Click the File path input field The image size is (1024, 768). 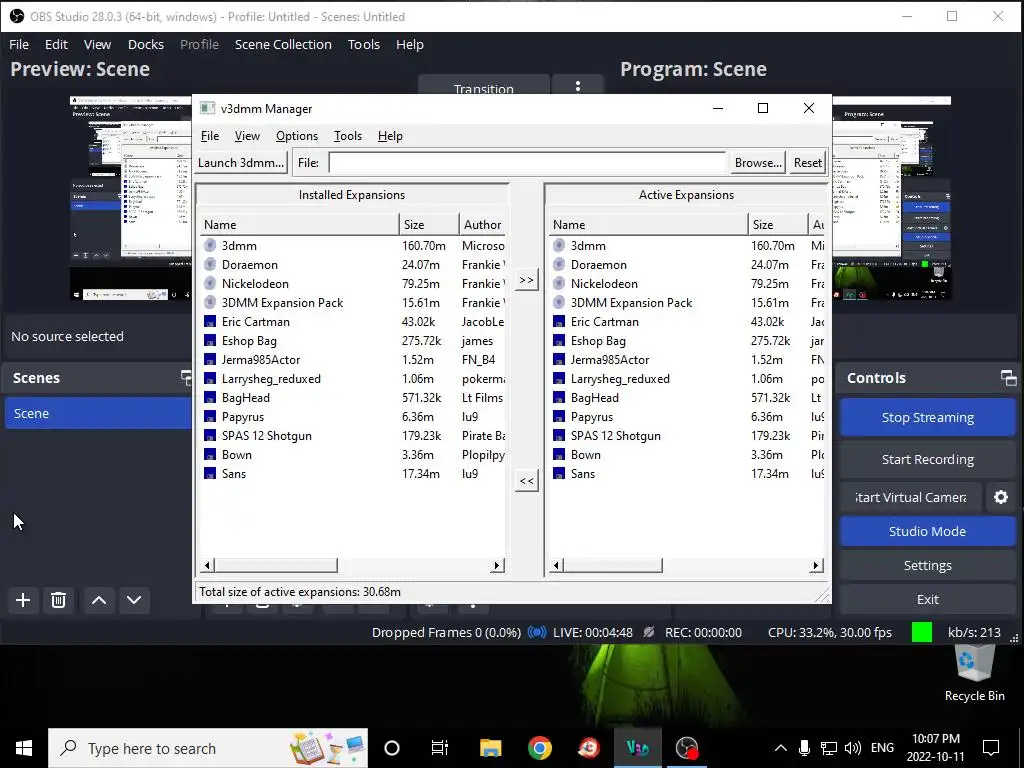pos(527,163)
